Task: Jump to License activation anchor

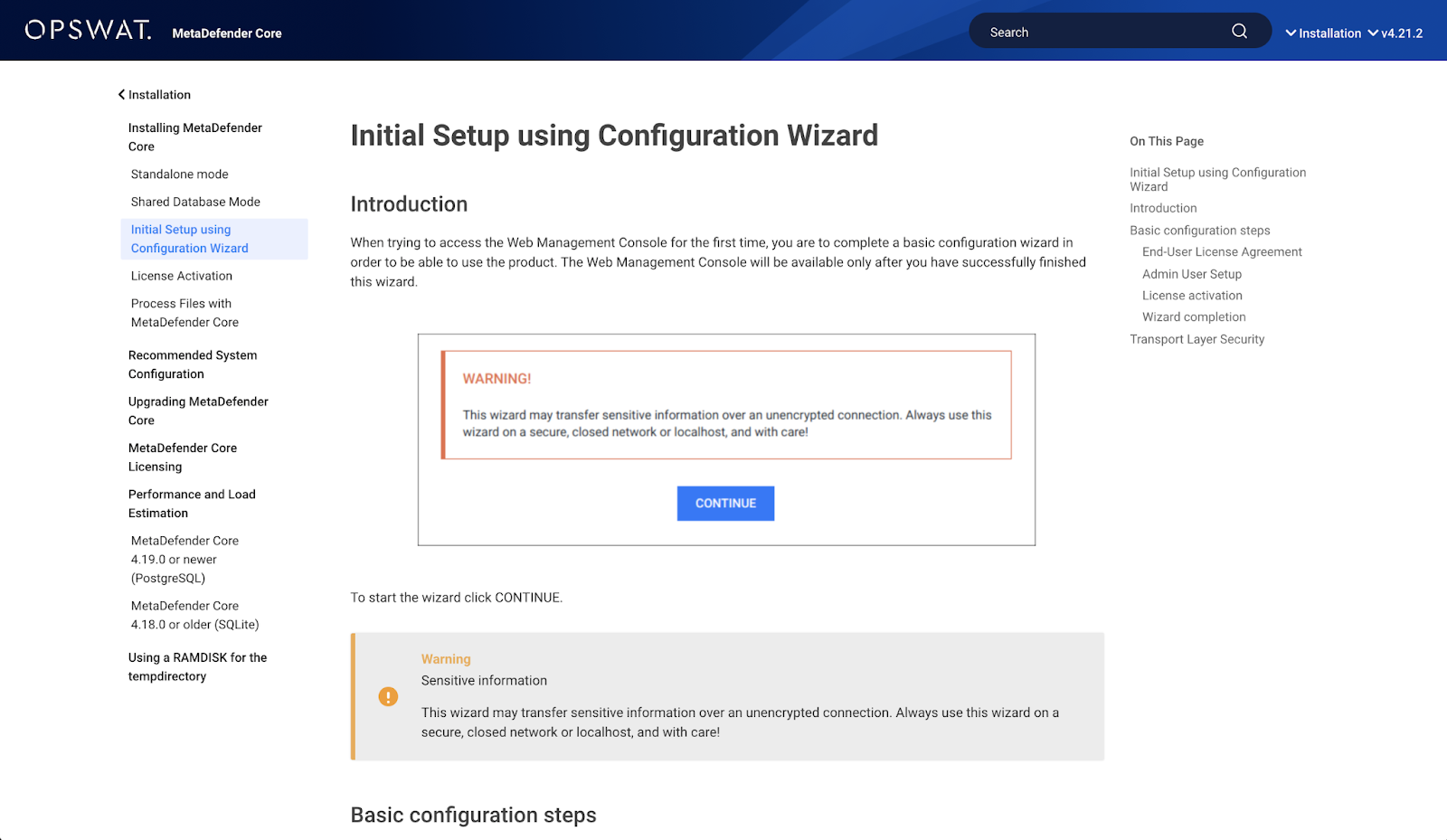Action: point(1192,296)
